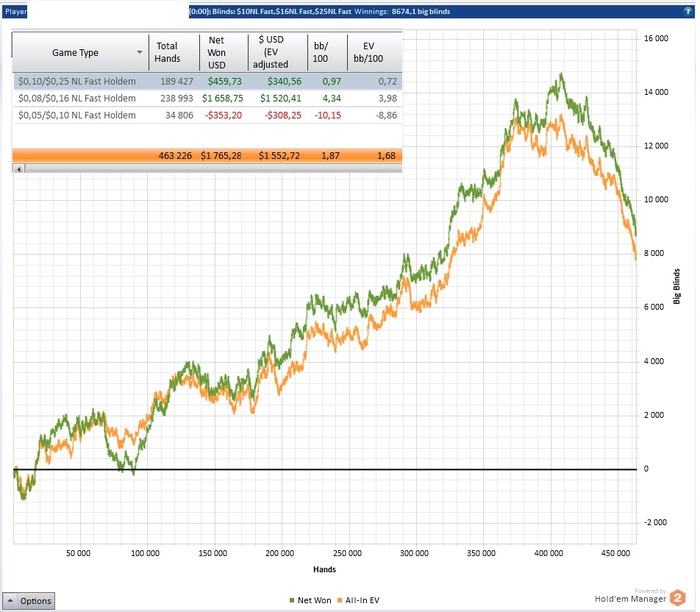
Task: Click the Big Blinds axis title
Action: pos(677,287)
